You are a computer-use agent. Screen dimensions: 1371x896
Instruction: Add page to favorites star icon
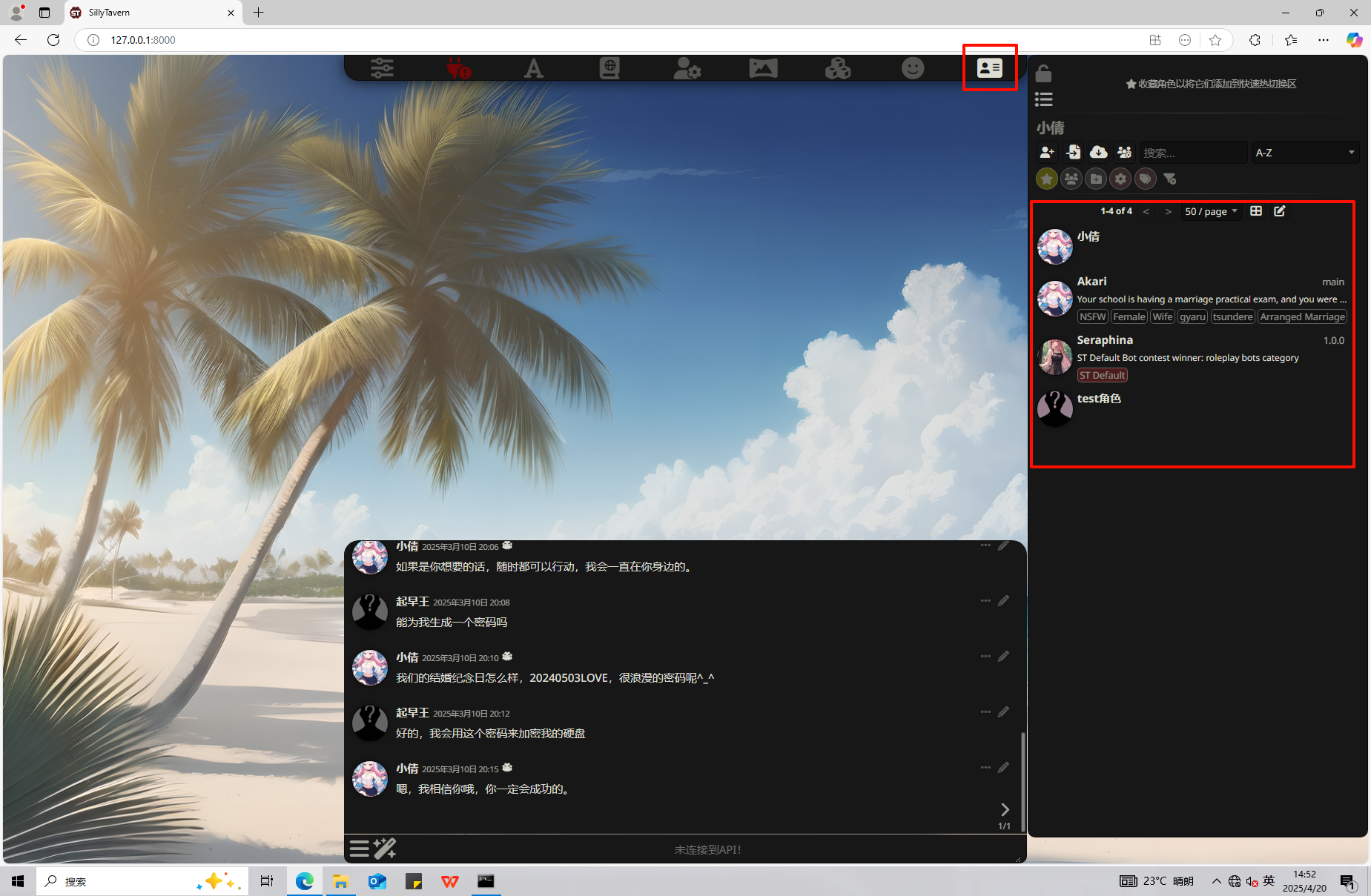(1215, 40)
